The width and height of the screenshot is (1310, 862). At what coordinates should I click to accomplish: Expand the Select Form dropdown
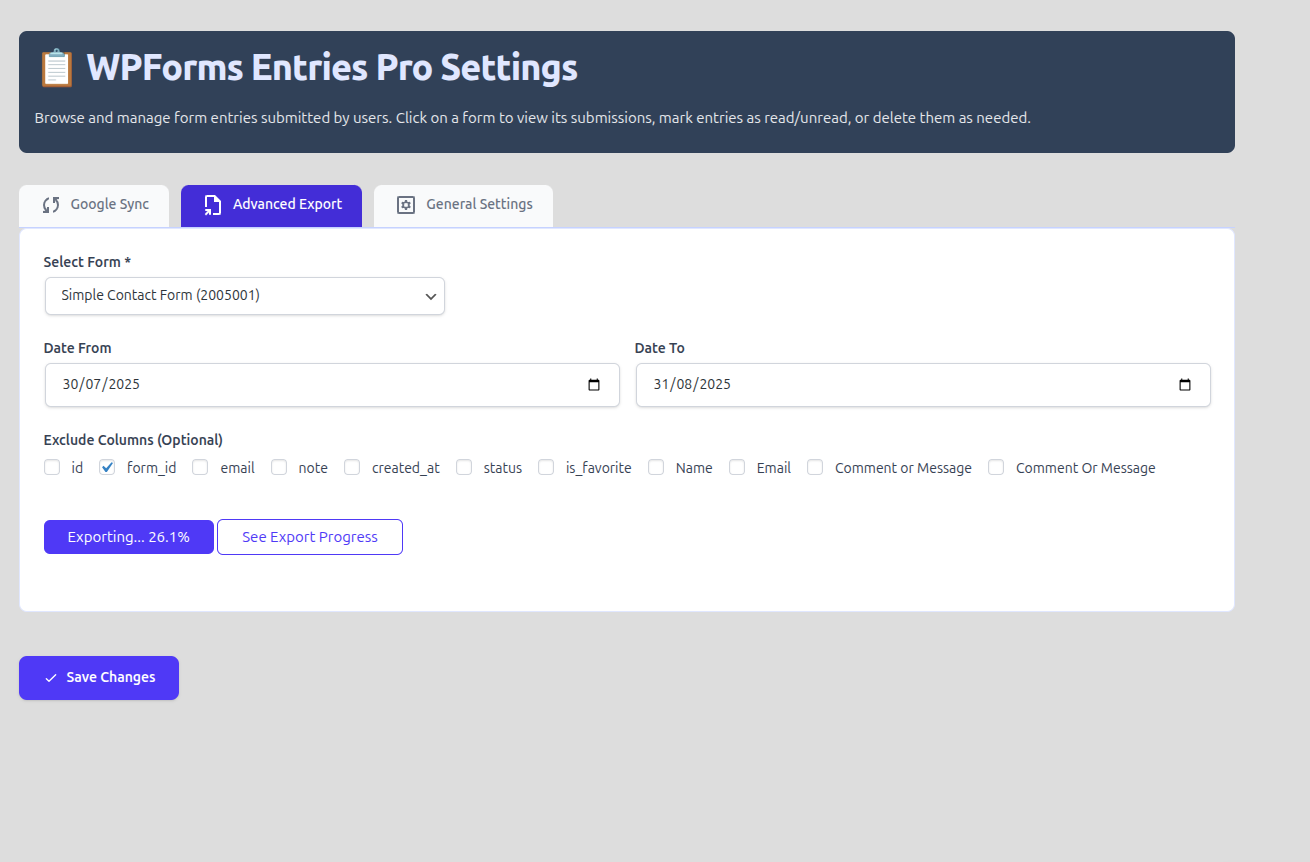pos(245,296)
